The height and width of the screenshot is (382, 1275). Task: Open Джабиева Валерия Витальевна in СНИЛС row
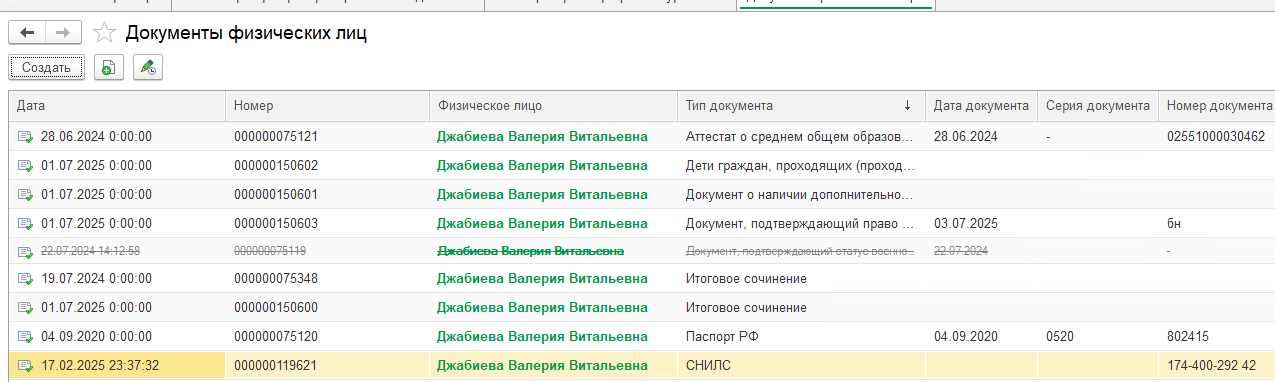[542, 366]
